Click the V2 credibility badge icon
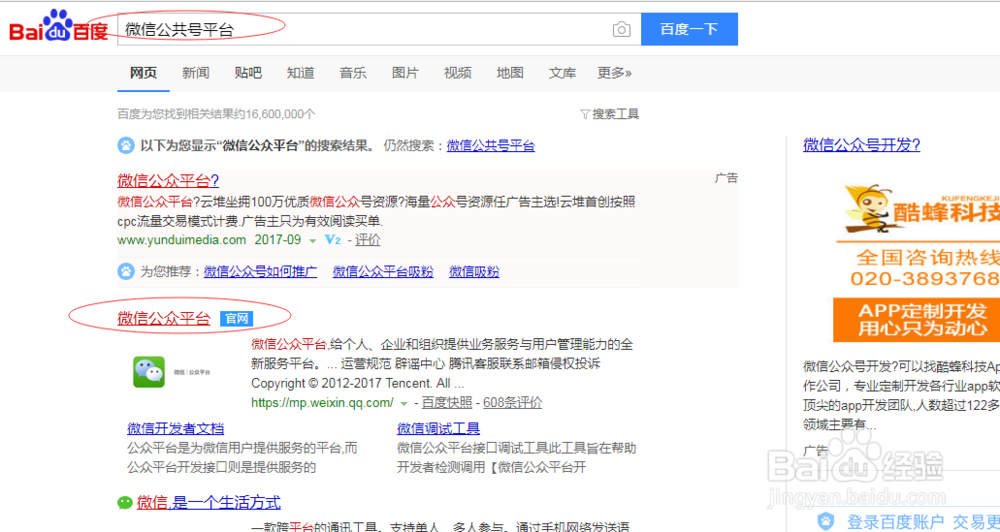This screenshot has width=1000, height=532. click(x=333, y=240)
